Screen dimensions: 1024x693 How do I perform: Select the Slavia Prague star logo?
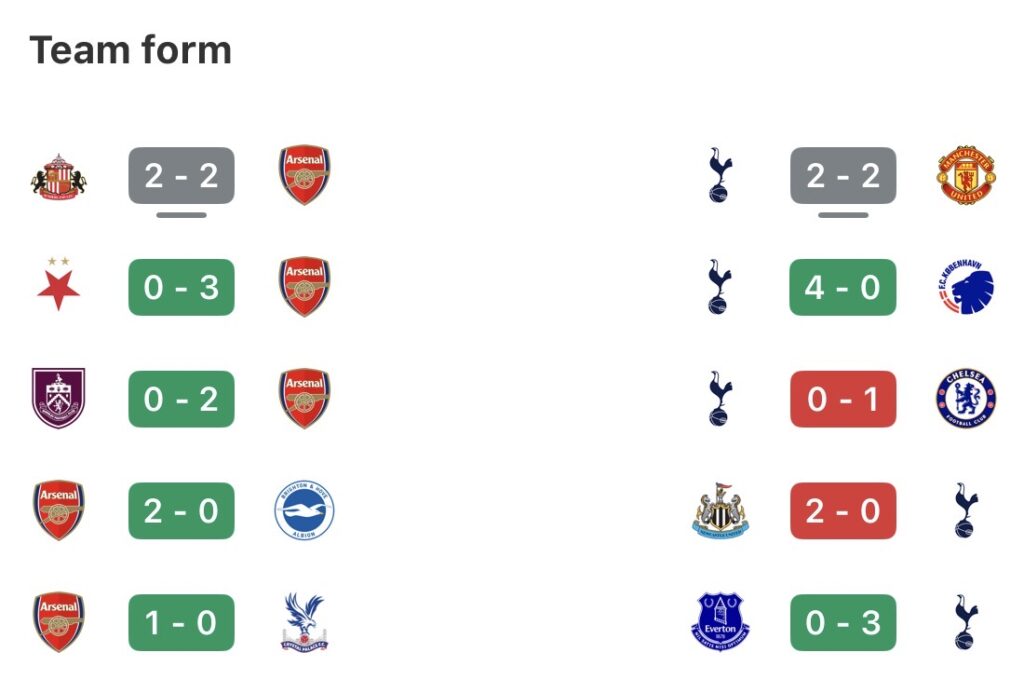coord(58,287)
